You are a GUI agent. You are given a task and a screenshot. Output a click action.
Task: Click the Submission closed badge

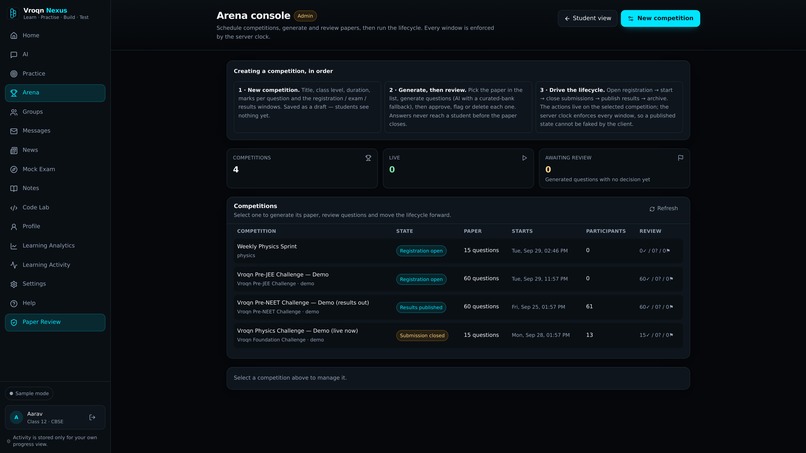point(422,336)
